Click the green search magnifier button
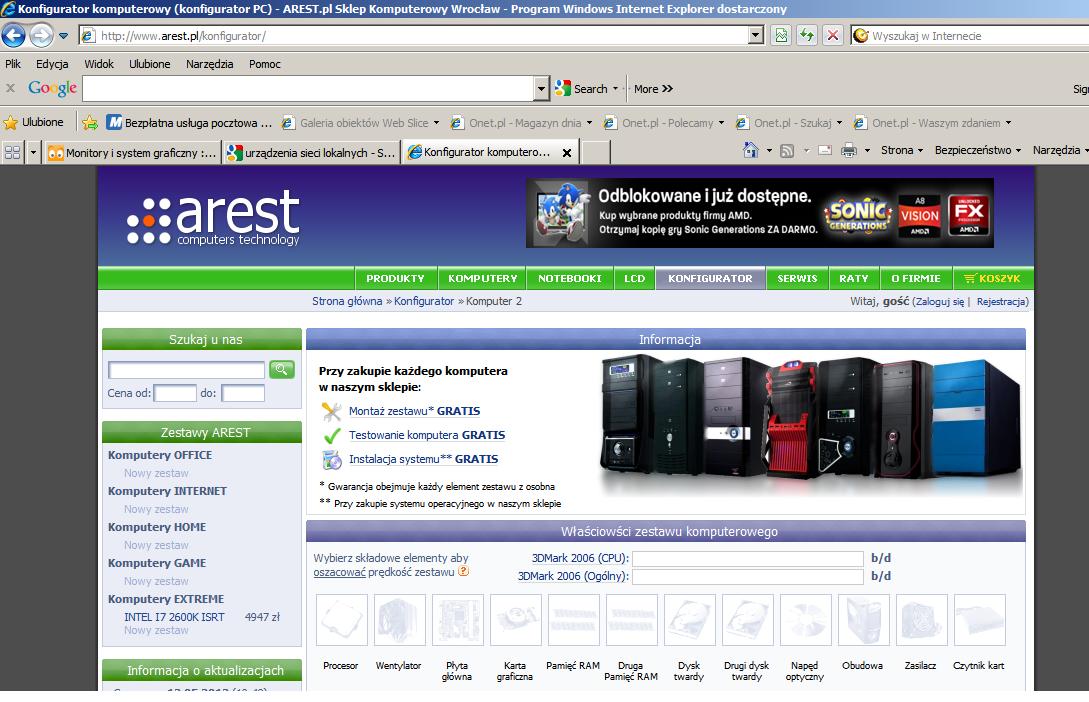The height and width of the screenshot is (702, 1089). [x=282, y=370]
